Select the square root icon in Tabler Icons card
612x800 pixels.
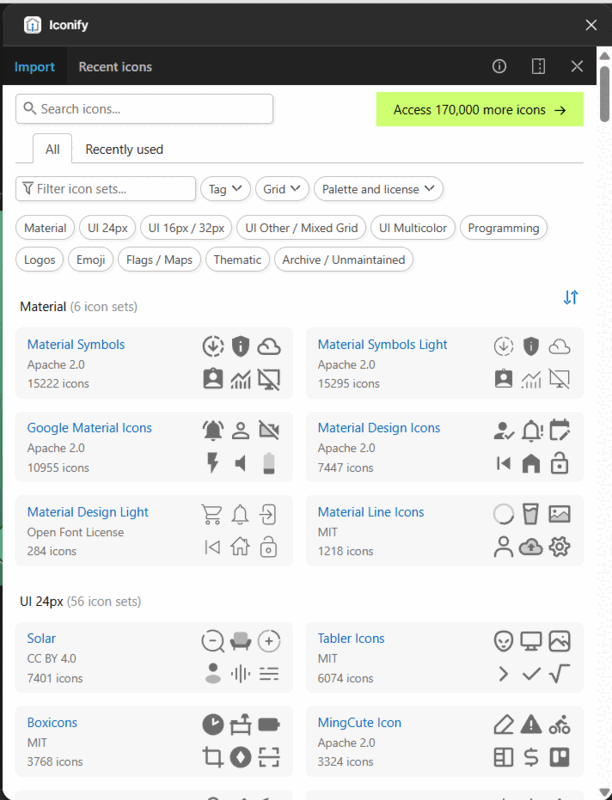[559, 674]
